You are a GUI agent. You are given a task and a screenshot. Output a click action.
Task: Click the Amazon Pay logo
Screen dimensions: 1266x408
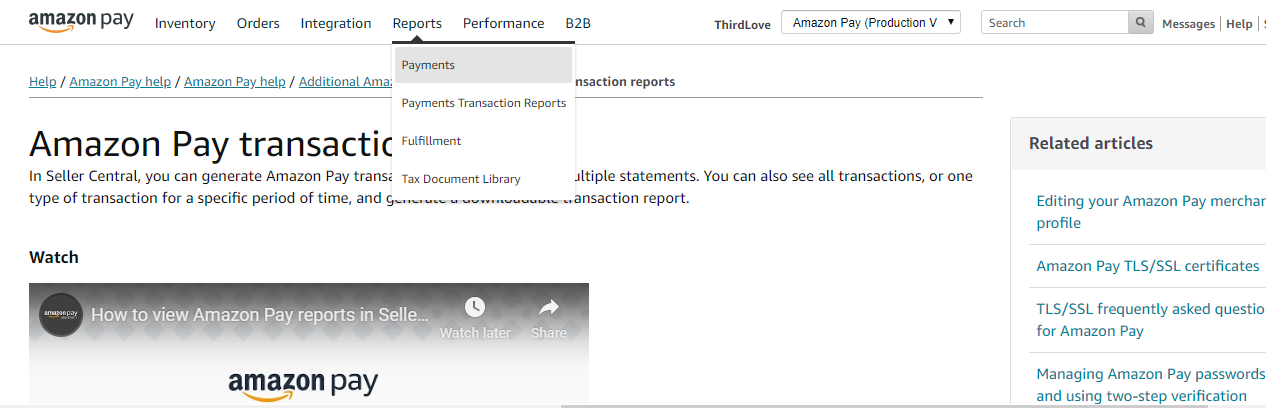coord(80,22)
